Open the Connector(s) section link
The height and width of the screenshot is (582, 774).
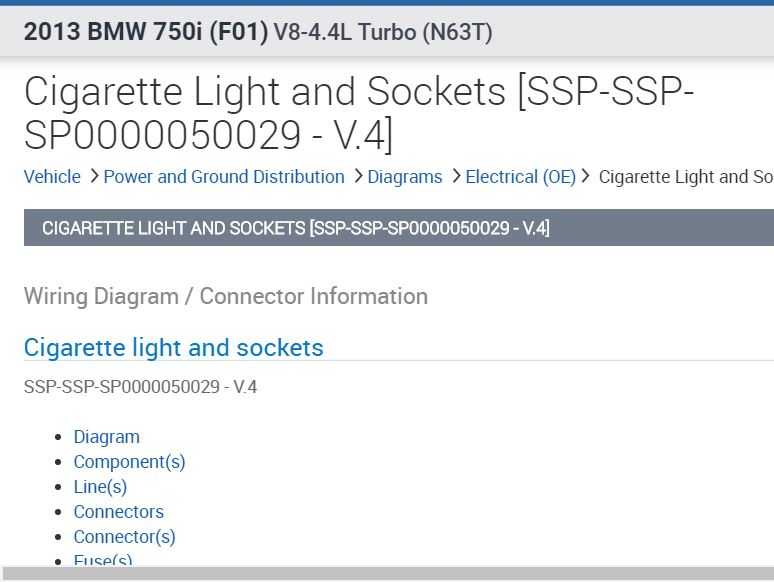[124, 537]
